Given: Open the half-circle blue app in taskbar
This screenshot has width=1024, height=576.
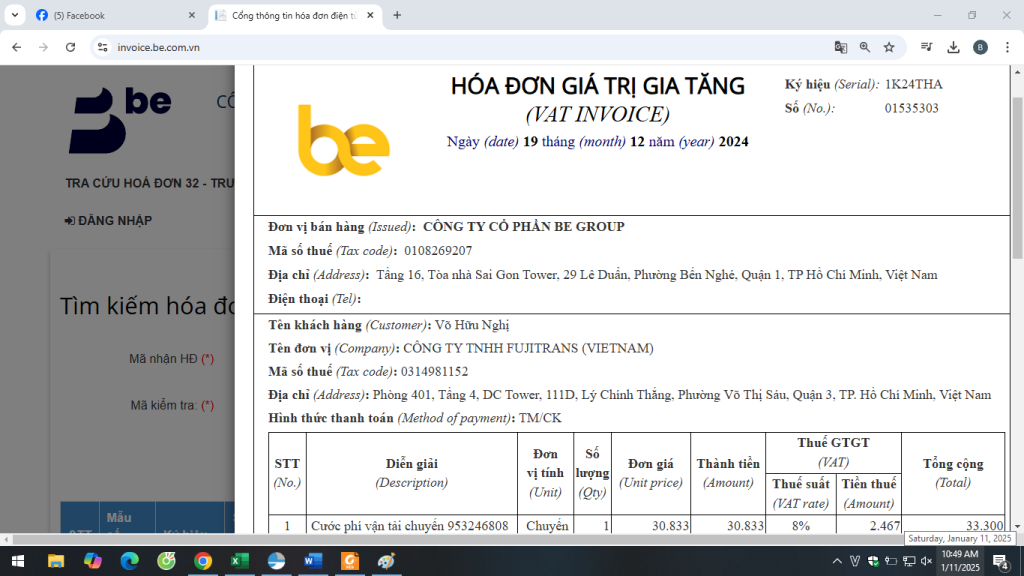Looking at the screenshot, I should (276, 561).
